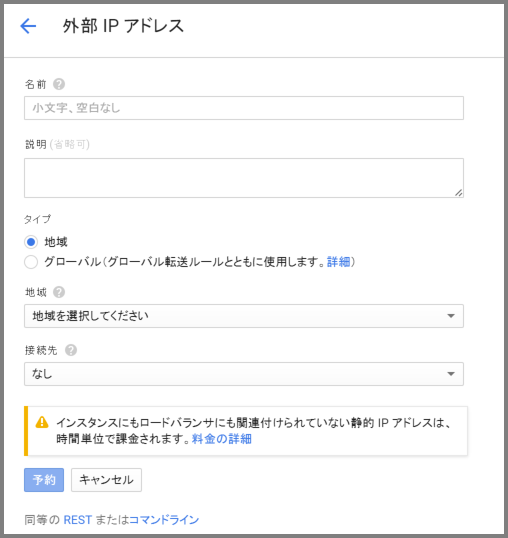Click arrow on the region select box
The image size is (508, 538).
point(451,316)
